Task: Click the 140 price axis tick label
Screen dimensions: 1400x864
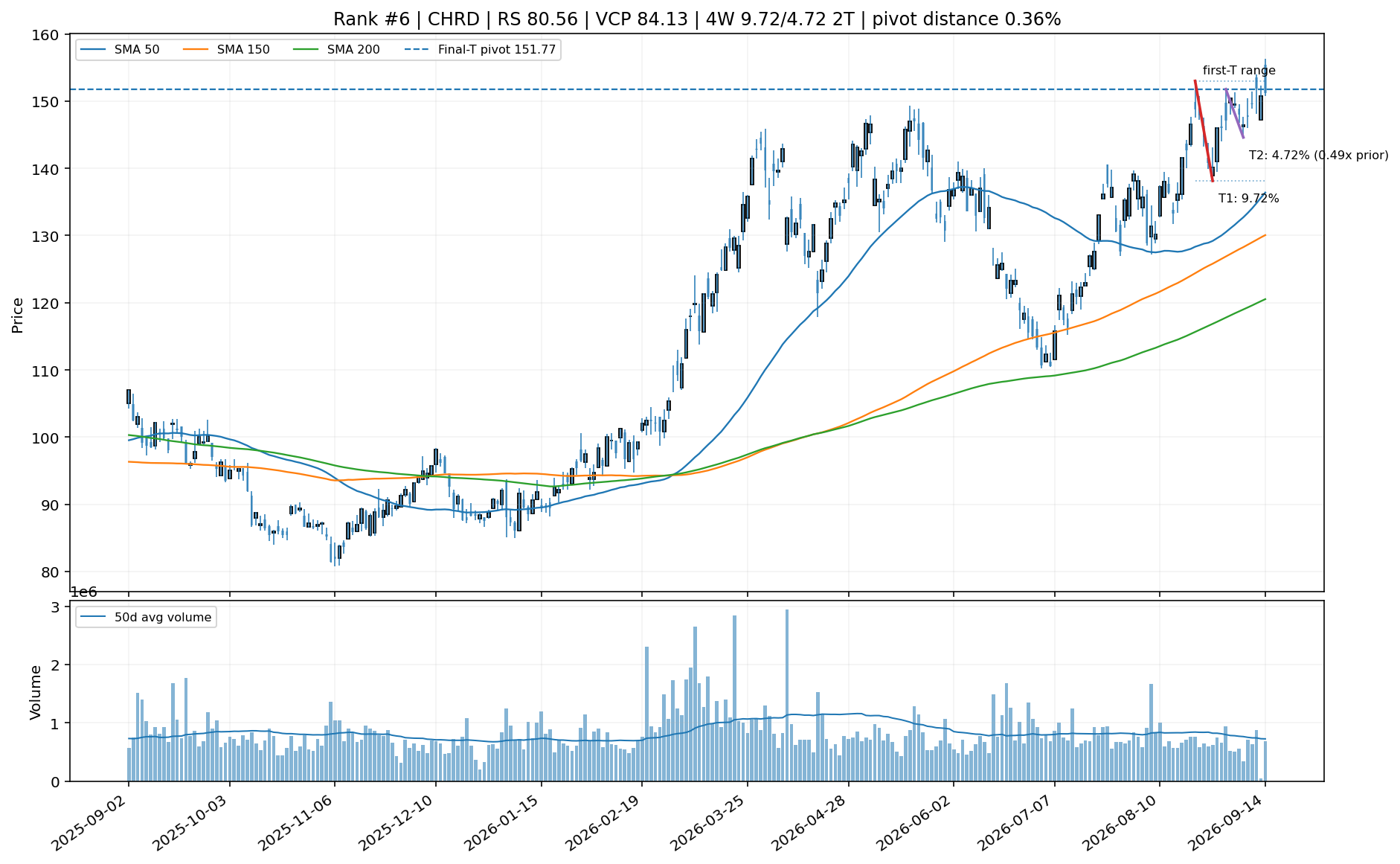Action: [45, 169]
